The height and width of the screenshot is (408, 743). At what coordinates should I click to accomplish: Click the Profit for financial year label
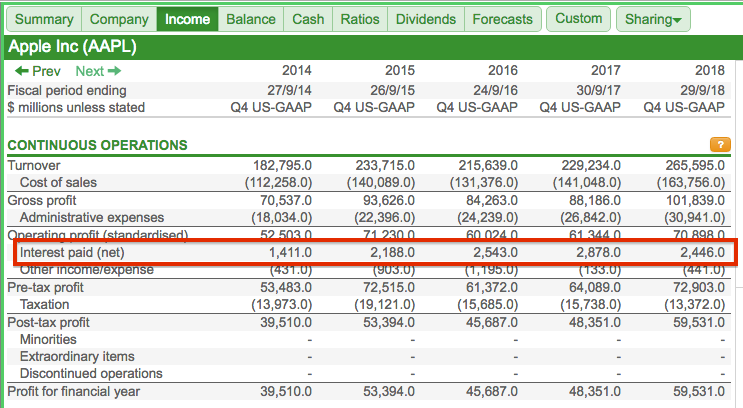click(x=74, y=392)
